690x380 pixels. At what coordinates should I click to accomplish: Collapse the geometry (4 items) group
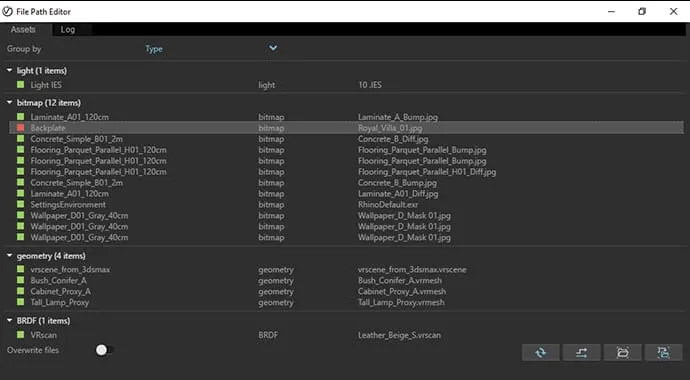pos(10,256)
